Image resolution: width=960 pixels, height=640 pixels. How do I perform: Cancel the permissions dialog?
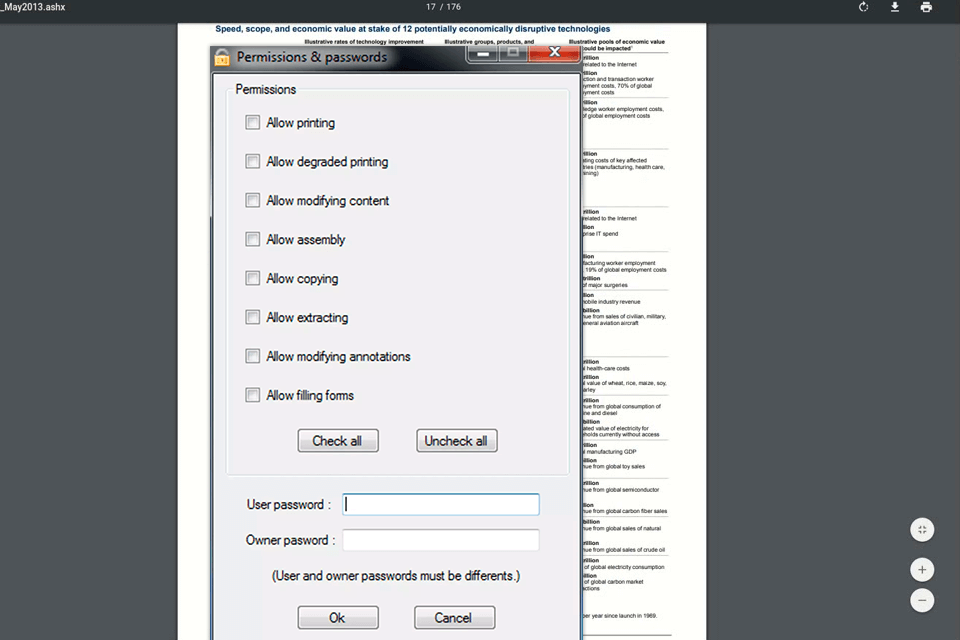[x=454, y=617]
